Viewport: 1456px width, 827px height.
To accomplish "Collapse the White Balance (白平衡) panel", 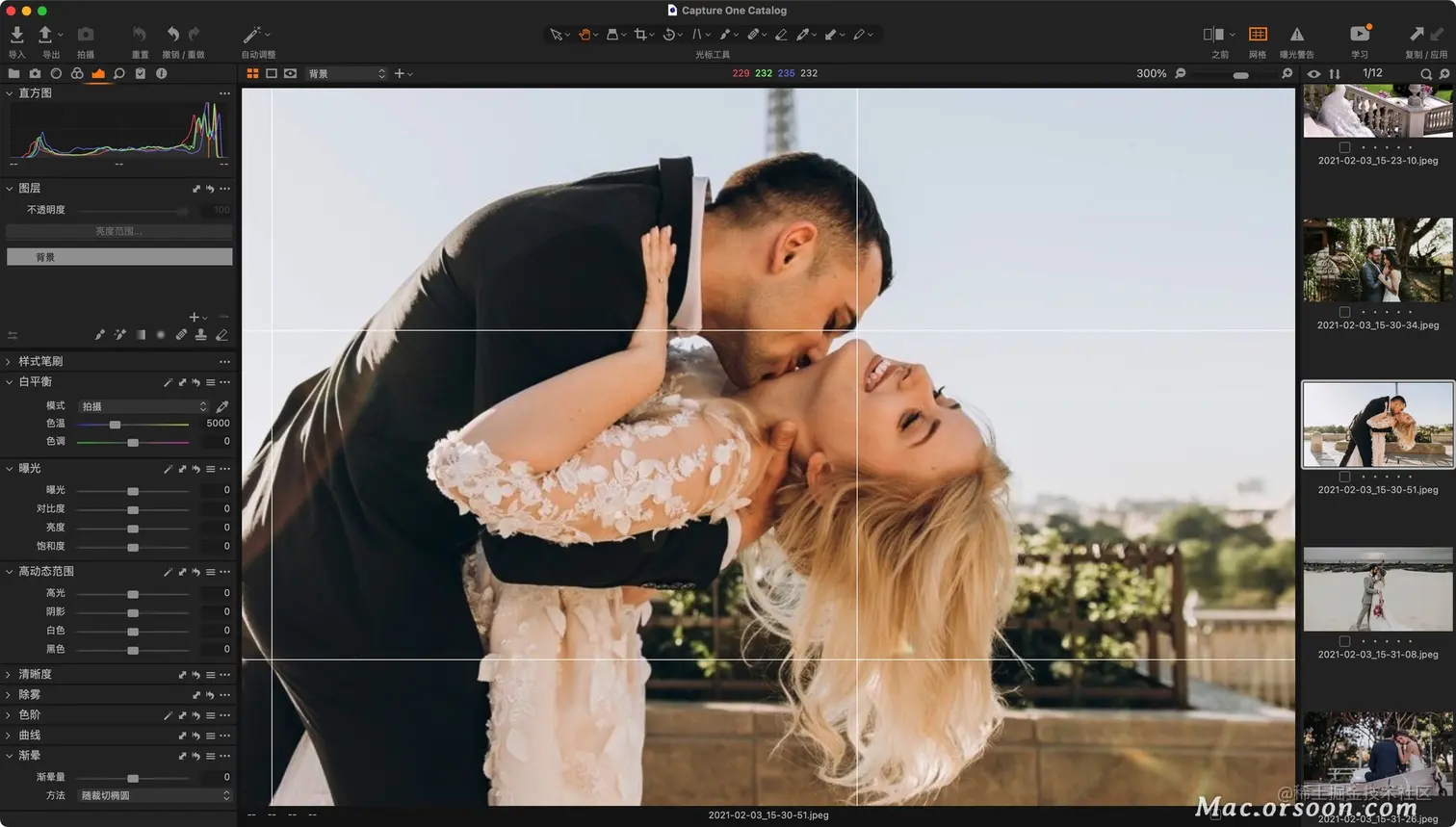I will (10, 382).
